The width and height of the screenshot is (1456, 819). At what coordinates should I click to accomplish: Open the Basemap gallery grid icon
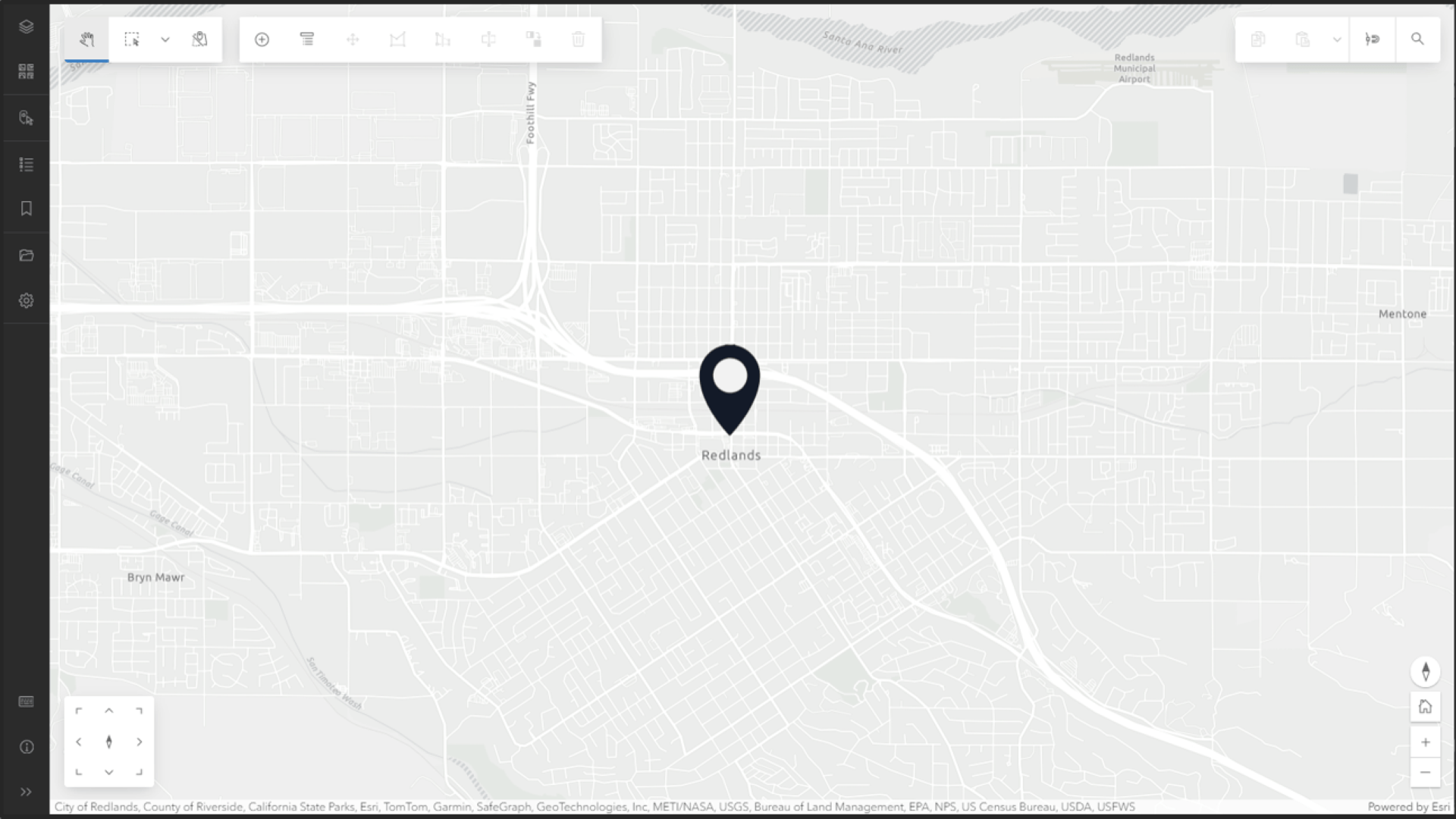click(x=26, y=71)
